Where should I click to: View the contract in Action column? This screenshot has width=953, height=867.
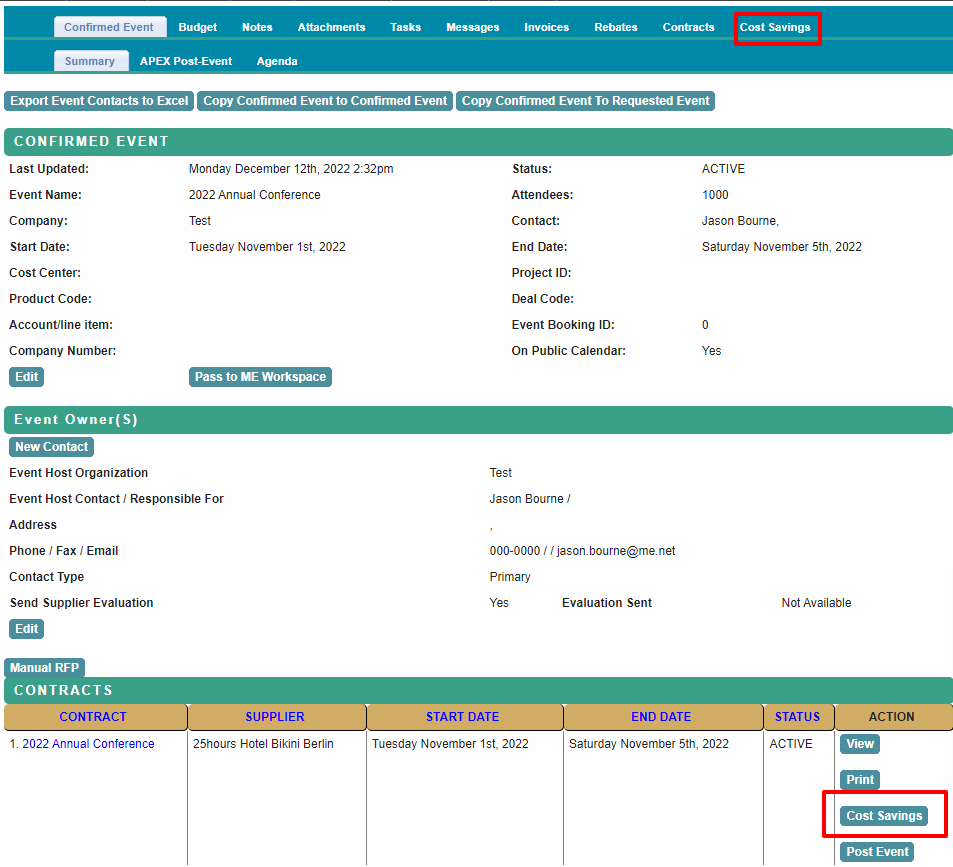tap(860, 744)
